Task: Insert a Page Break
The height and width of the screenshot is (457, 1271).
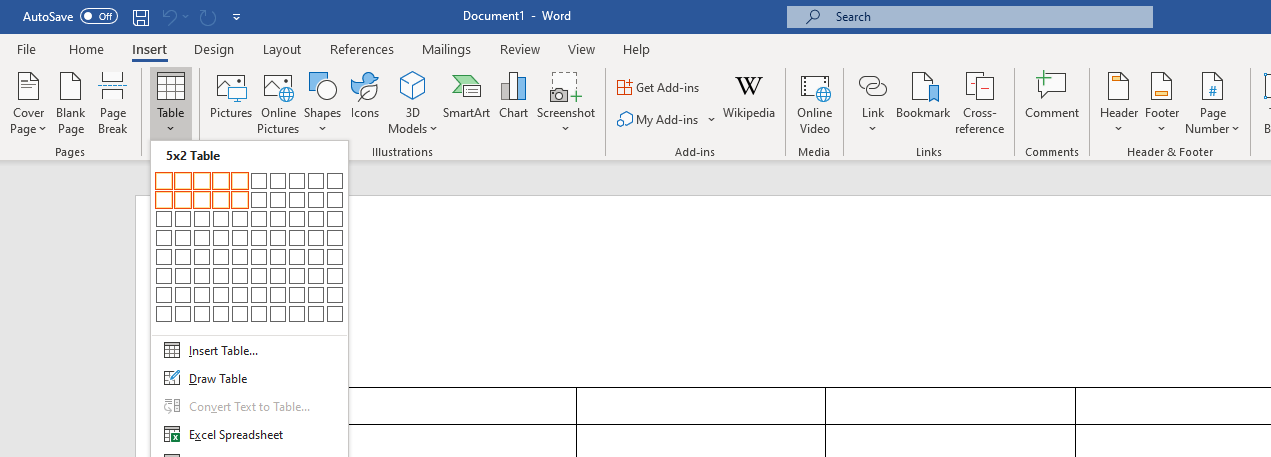Action: click(113, 103)
